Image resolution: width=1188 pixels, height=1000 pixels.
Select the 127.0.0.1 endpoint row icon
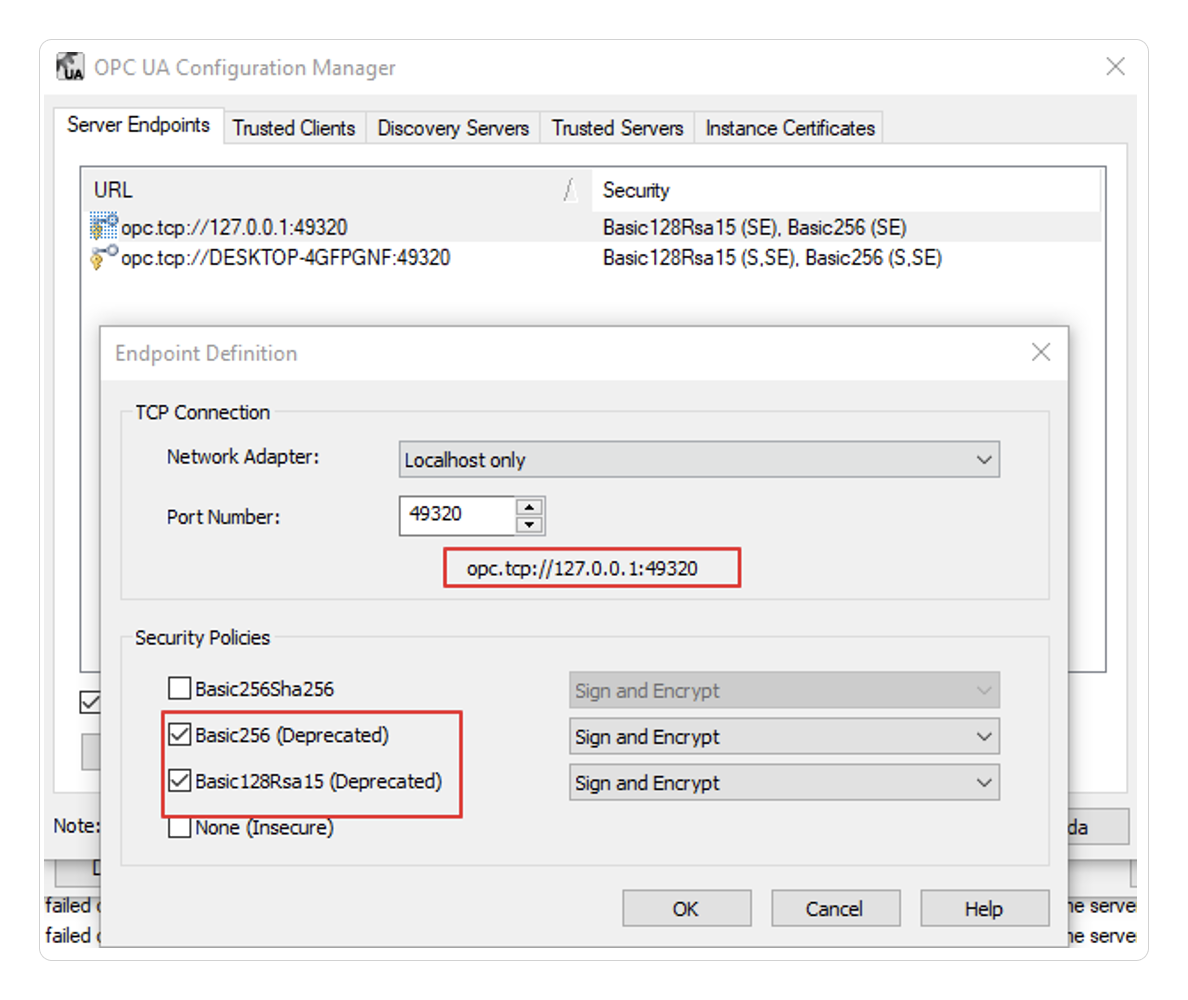pyautogui.click(x=104, y=227)
